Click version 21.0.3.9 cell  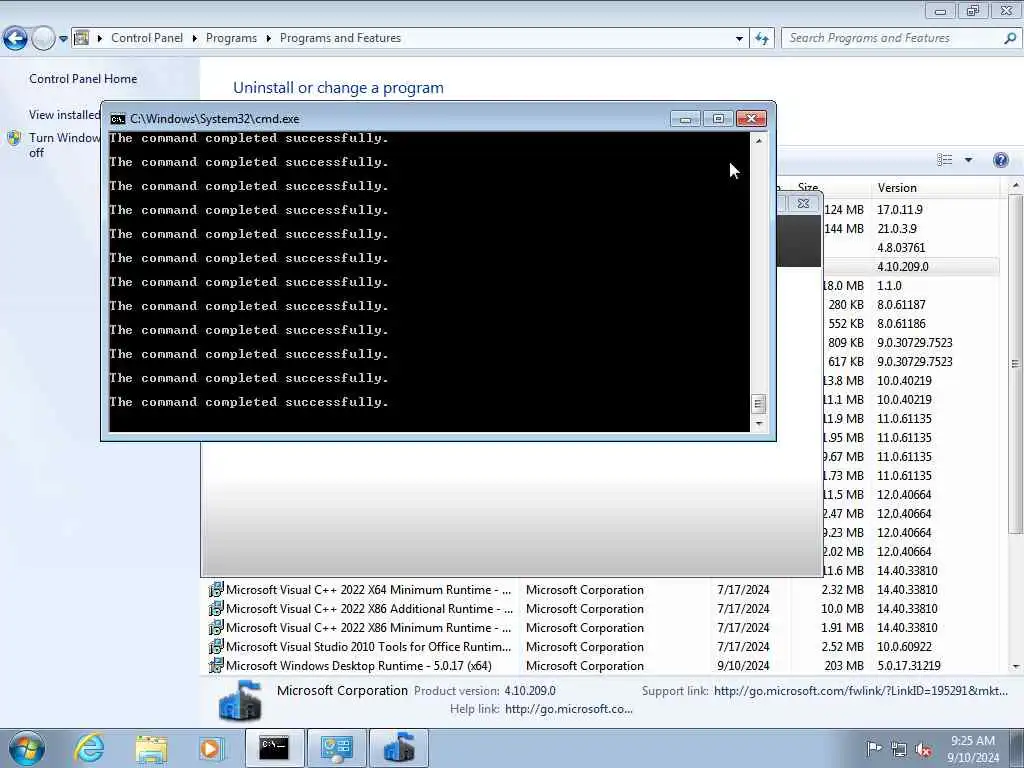click(x=897, y=229)
